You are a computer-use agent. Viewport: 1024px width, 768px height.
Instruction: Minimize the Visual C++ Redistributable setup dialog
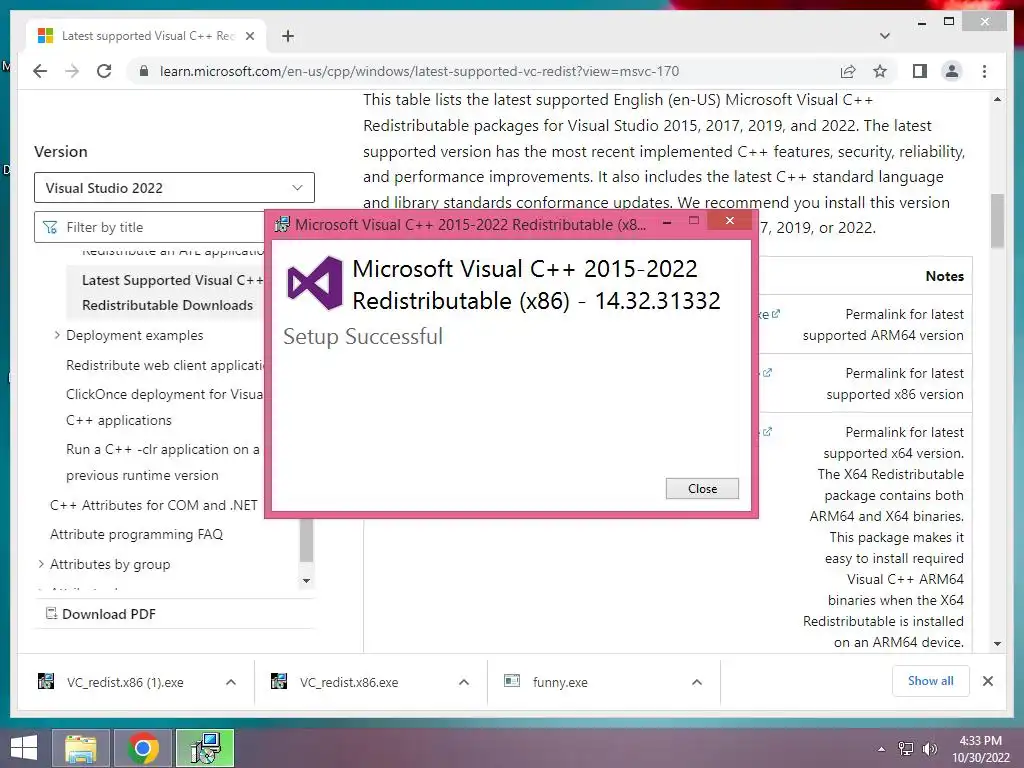[x=667, y=223]
